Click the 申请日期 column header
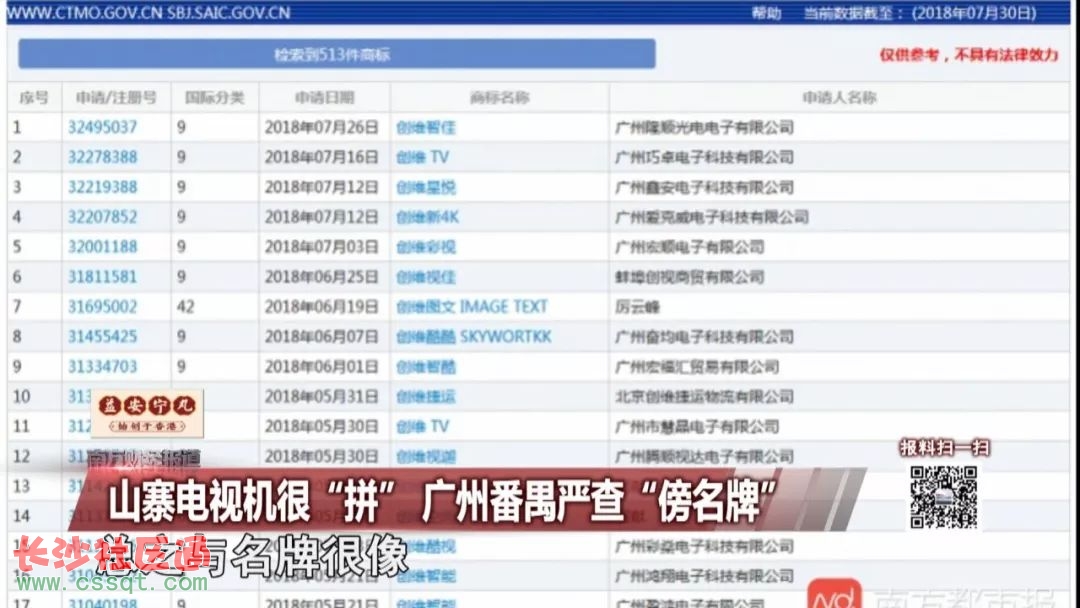Screen dimensions: 1080x608 (324, 98)
